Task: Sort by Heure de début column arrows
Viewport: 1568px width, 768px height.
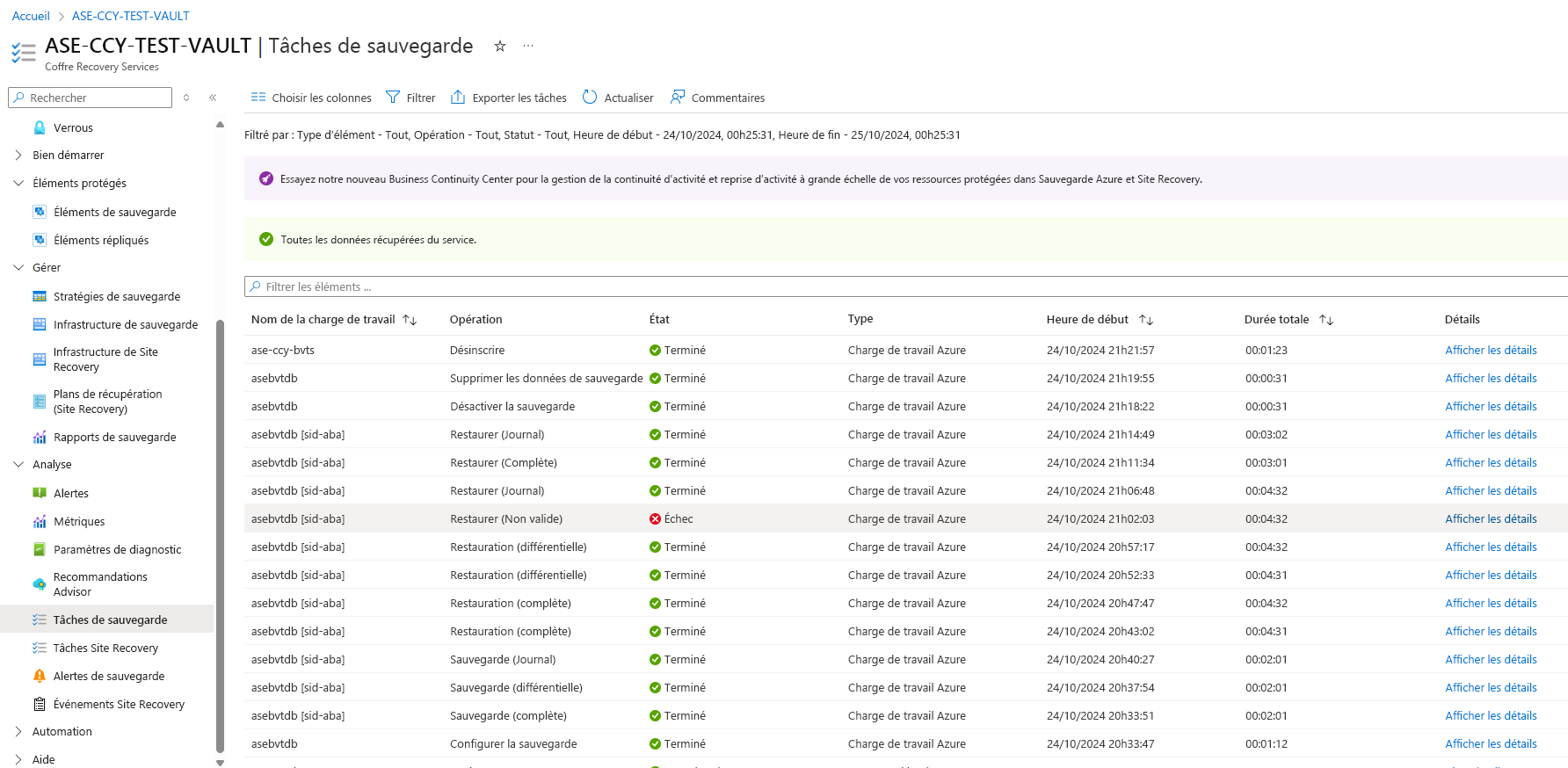Action: point(1146,320)
